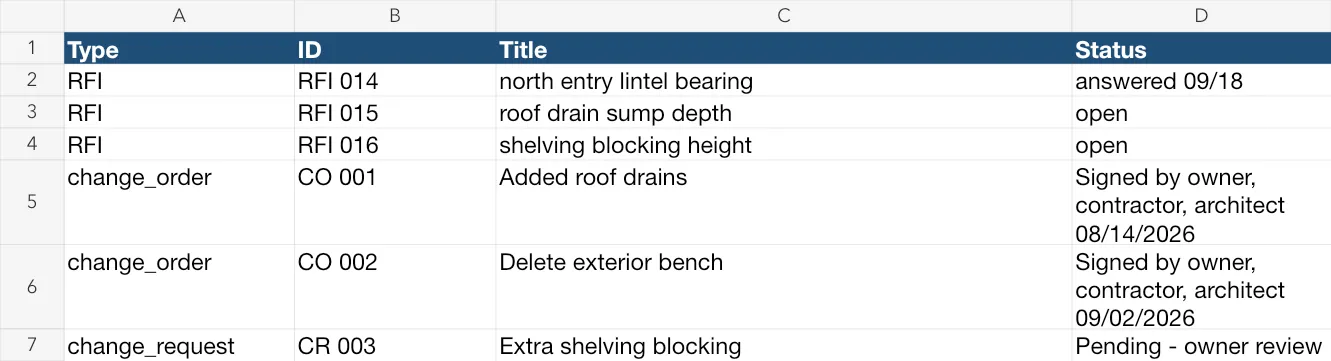Select column D header

coord(1201,16)
